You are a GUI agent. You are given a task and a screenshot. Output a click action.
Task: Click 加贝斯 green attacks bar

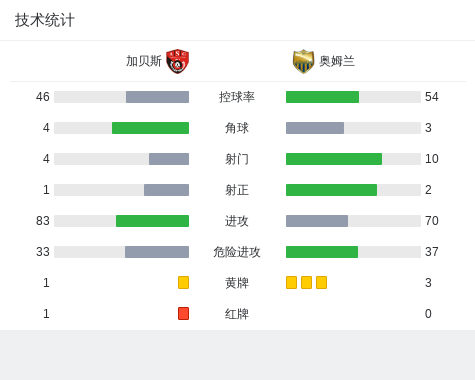click(152, 221)
